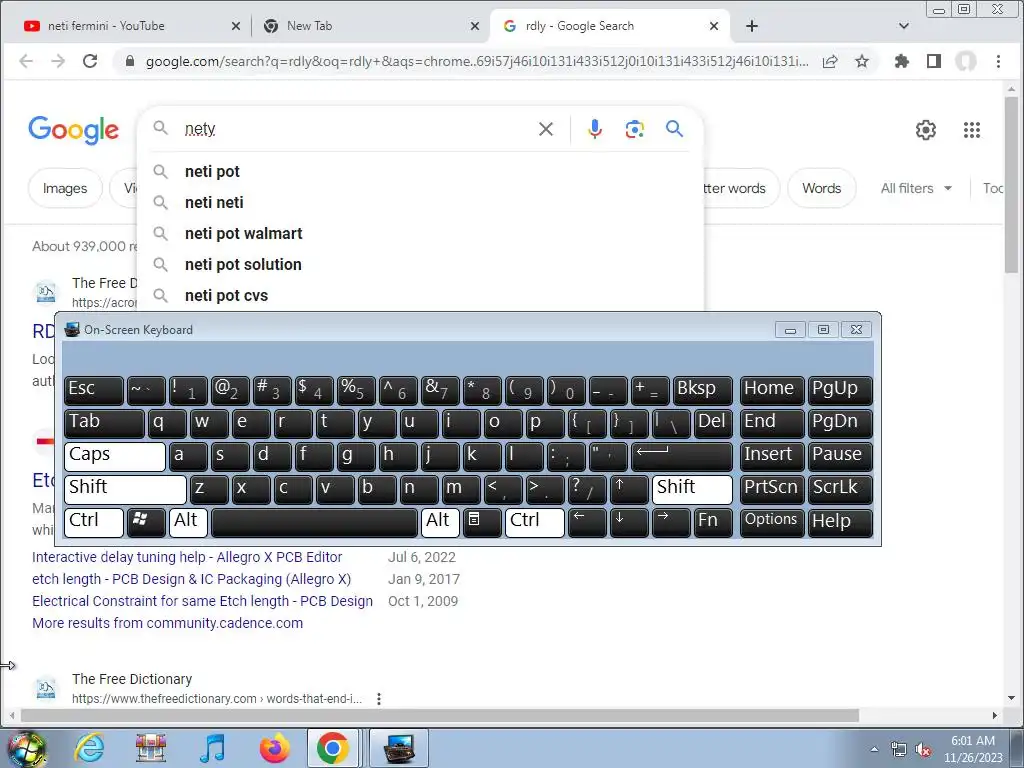Toggle the left Ctrl key

[x=94, y=522]
